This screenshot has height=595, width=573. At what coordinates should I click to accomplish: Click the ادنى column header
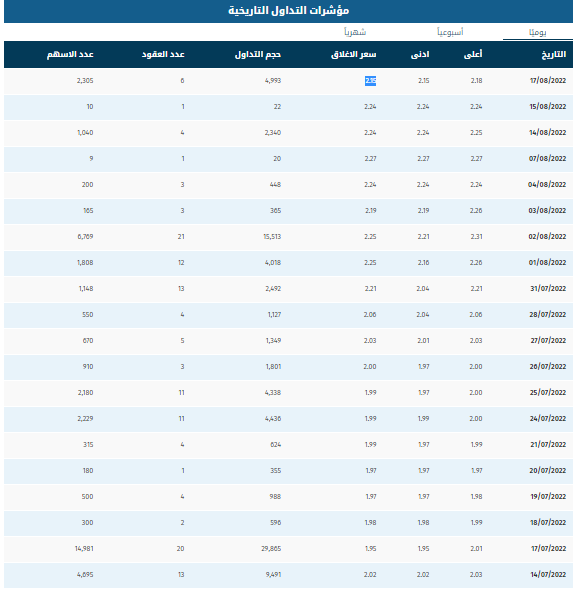420,55
